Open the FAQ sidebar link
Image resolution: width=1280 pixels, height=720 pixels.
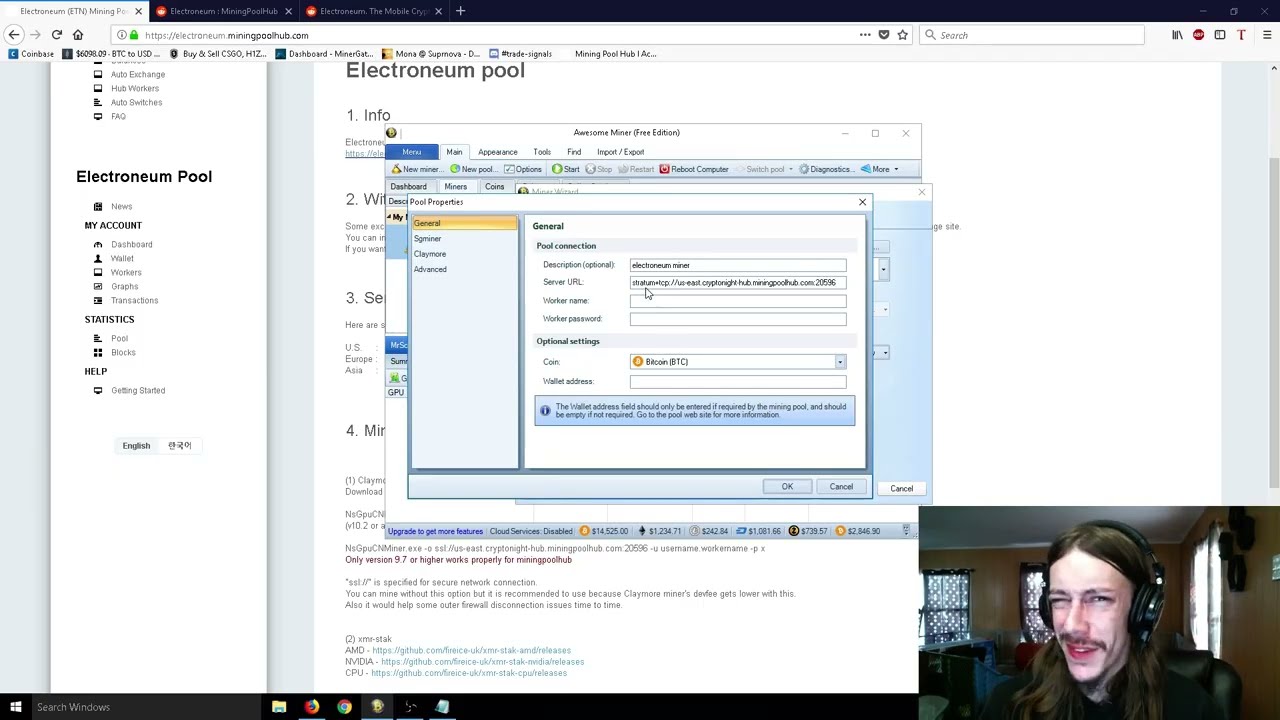pyautogui.click(x=118, y=116)
